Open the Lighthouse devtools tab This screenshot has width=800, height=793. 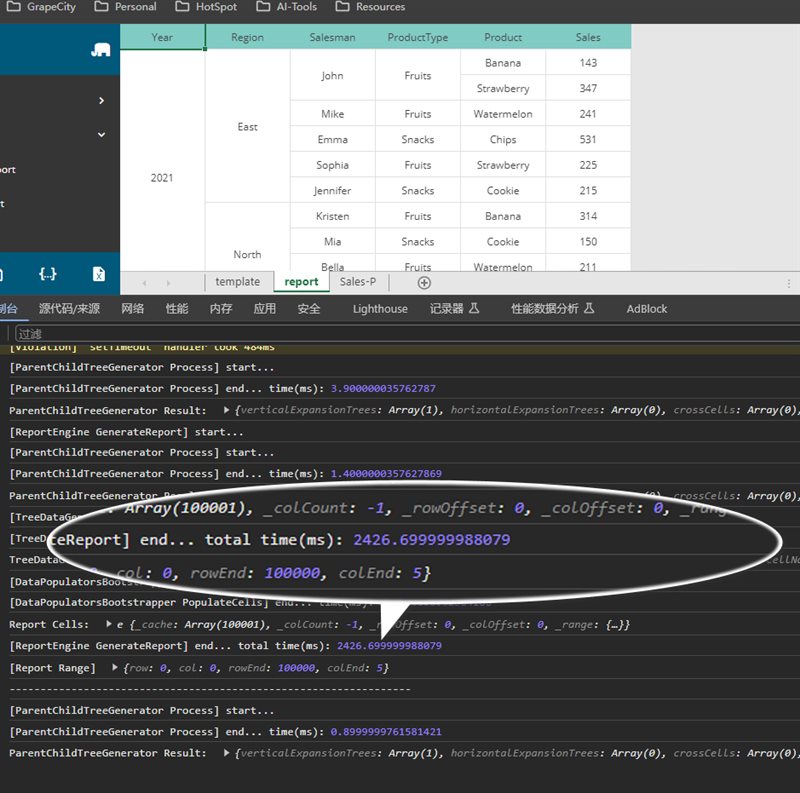click(x=380, y=309)
